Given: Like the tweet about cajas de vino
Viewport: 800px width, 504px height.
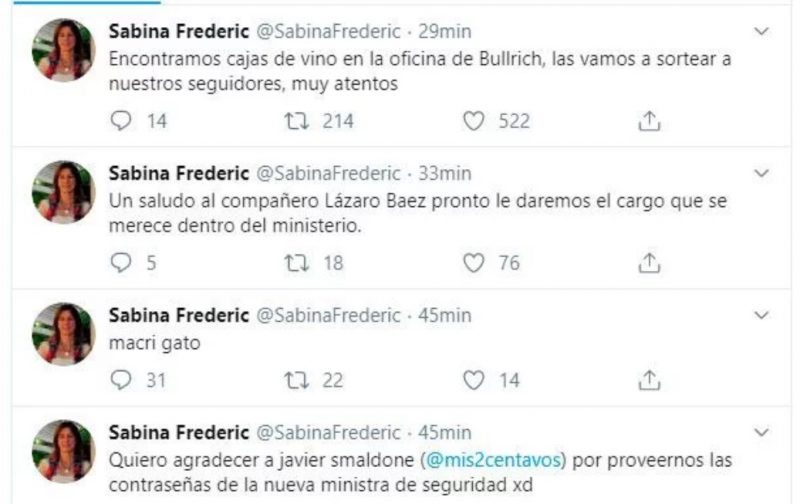Looking at the screenshot, I should [474, 121].
